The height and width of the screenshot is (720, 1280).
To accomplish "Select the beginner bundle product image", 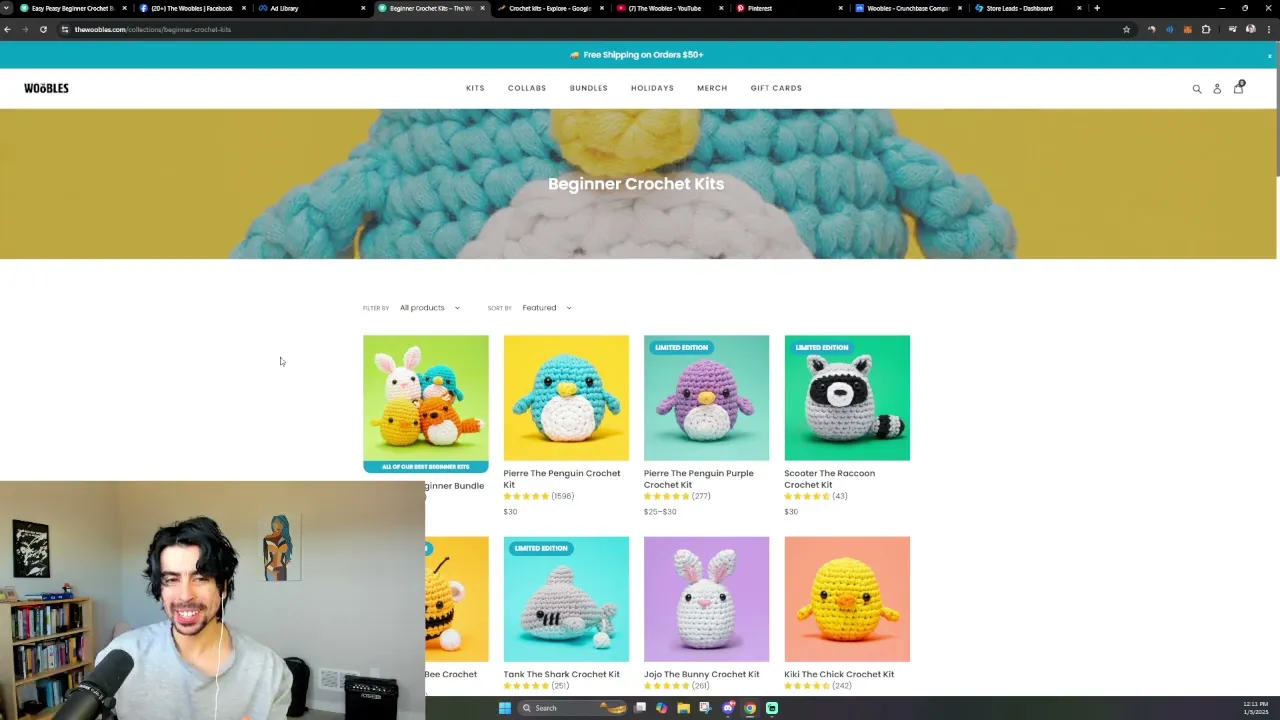I will coord(426,403).
